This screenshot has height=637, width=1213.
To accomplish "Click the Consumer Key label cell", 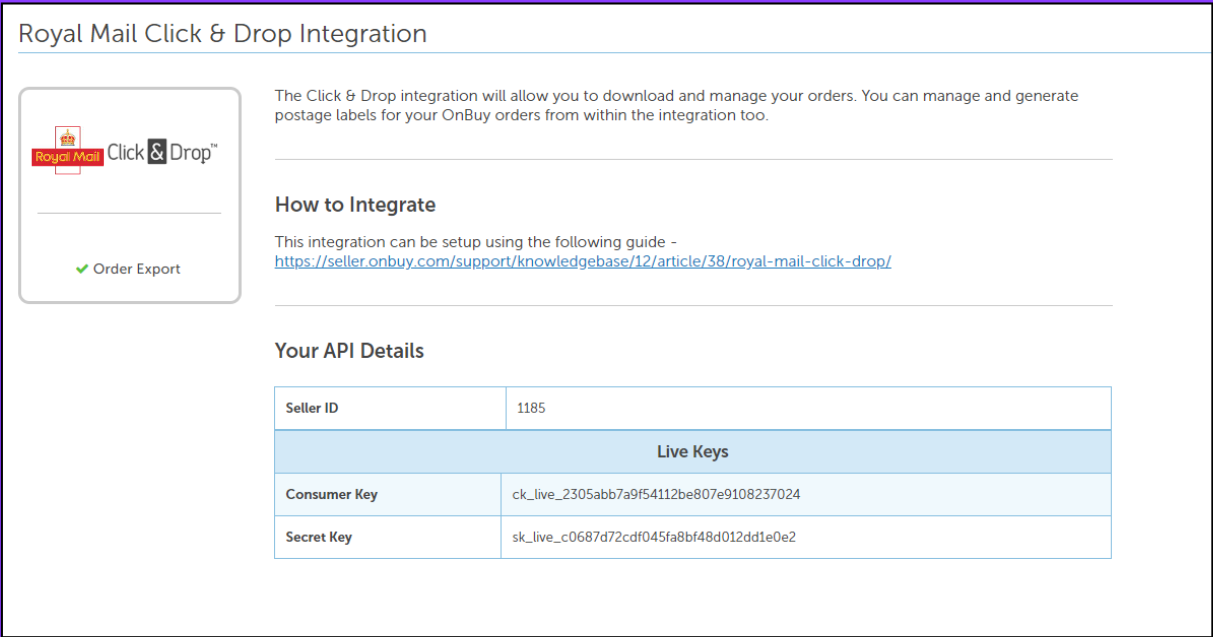I will coord(332,494).
